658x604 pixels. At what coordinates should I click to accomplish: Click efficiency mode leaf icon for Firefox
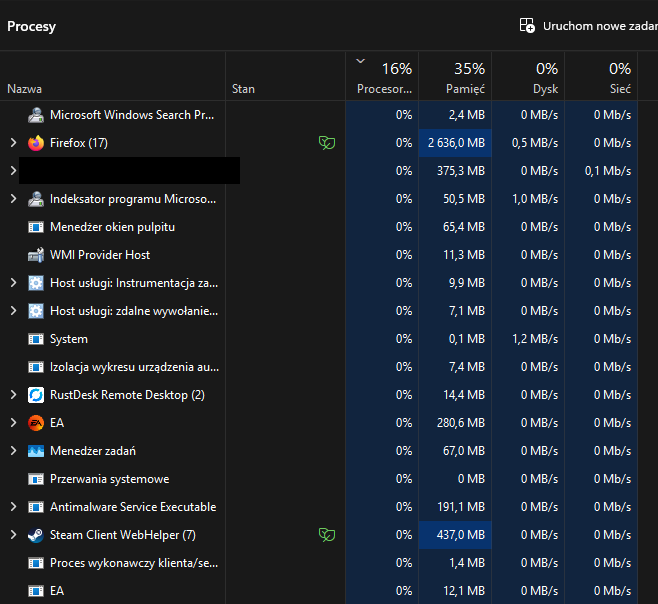pos(326,143)
